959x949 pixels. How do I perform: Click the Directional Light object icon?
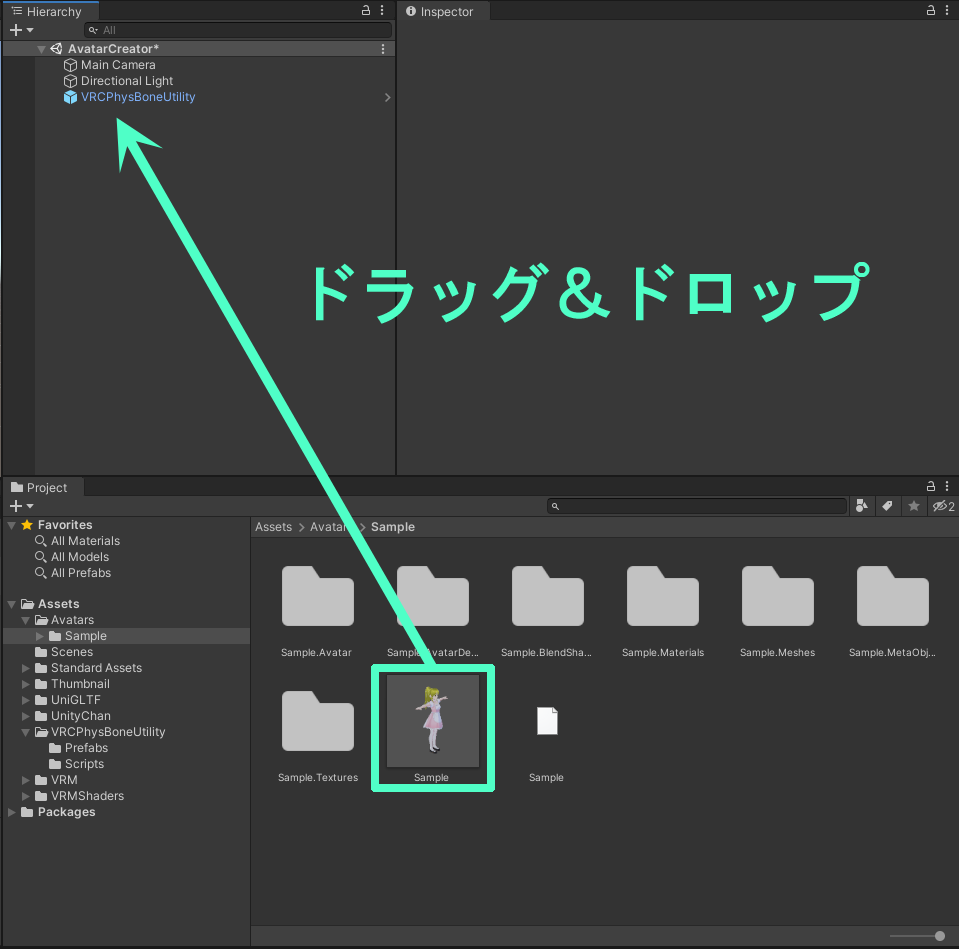pyautogui.click(x=71, y=81)
